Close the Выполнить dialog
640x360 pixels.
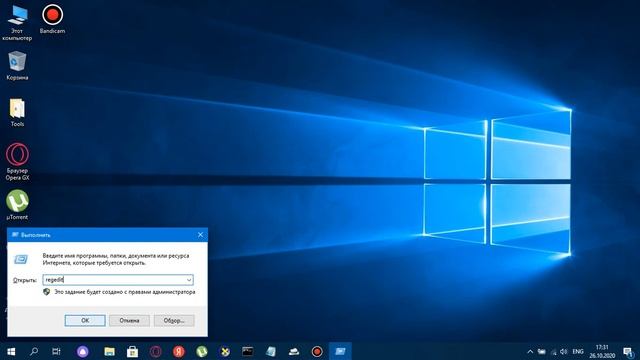coord(200,235)
